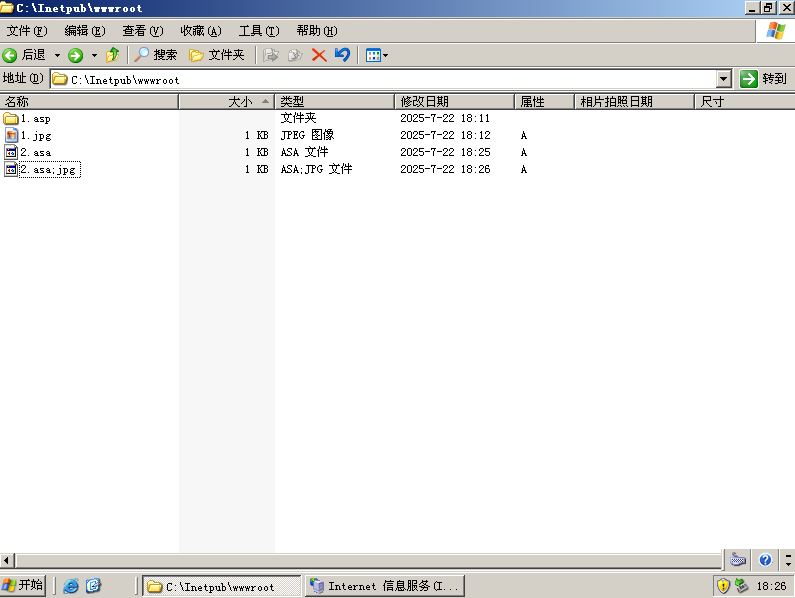795x598 pixels.
Task: Click the address bar path field
Action: [383, 80]
